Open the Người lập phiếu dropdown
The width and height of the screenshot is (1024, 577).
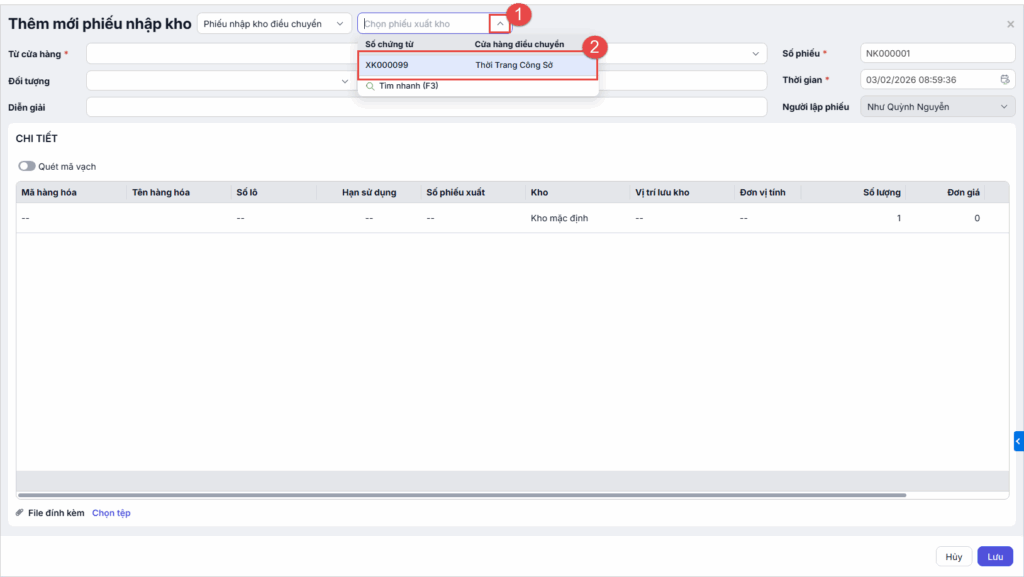point(937,107)
